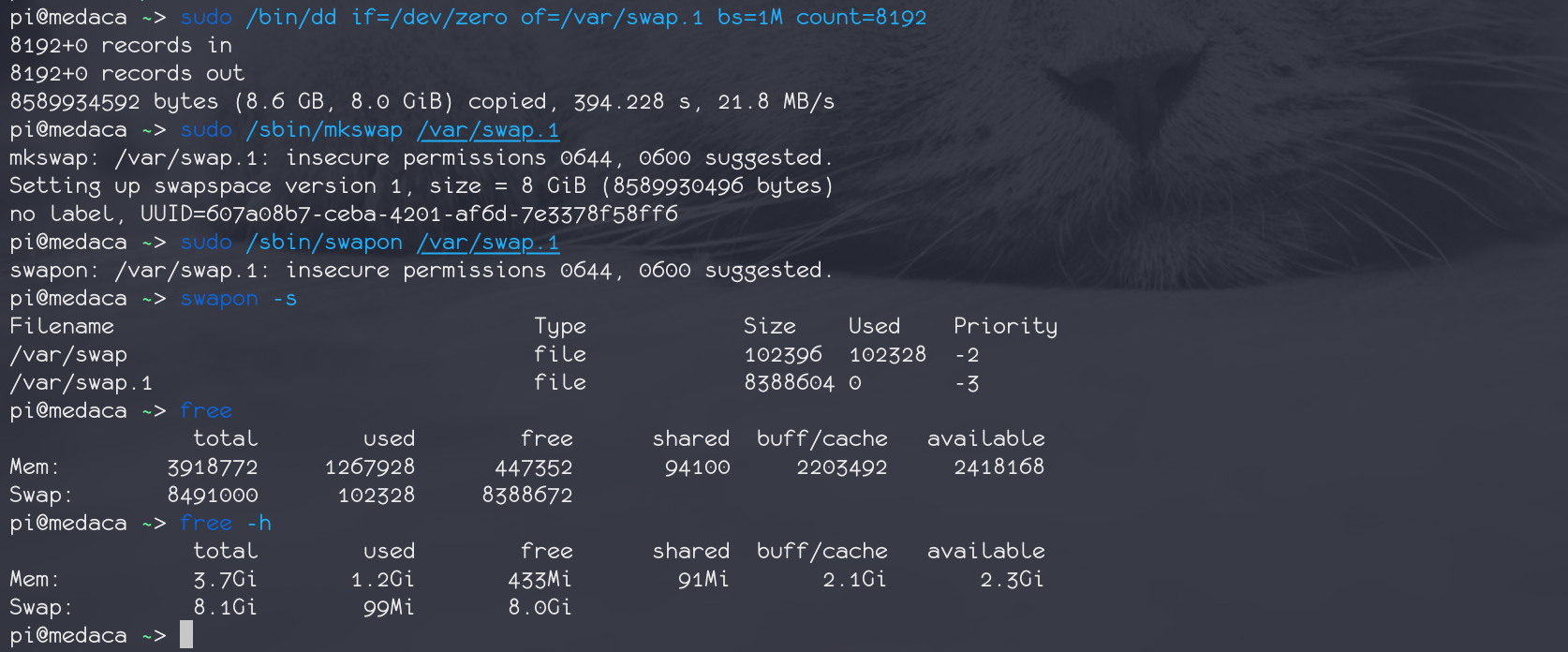This screenshot has height=652, width=1568.
Task: Click the block cursor at the last prompt
Action: click(186, 634)
